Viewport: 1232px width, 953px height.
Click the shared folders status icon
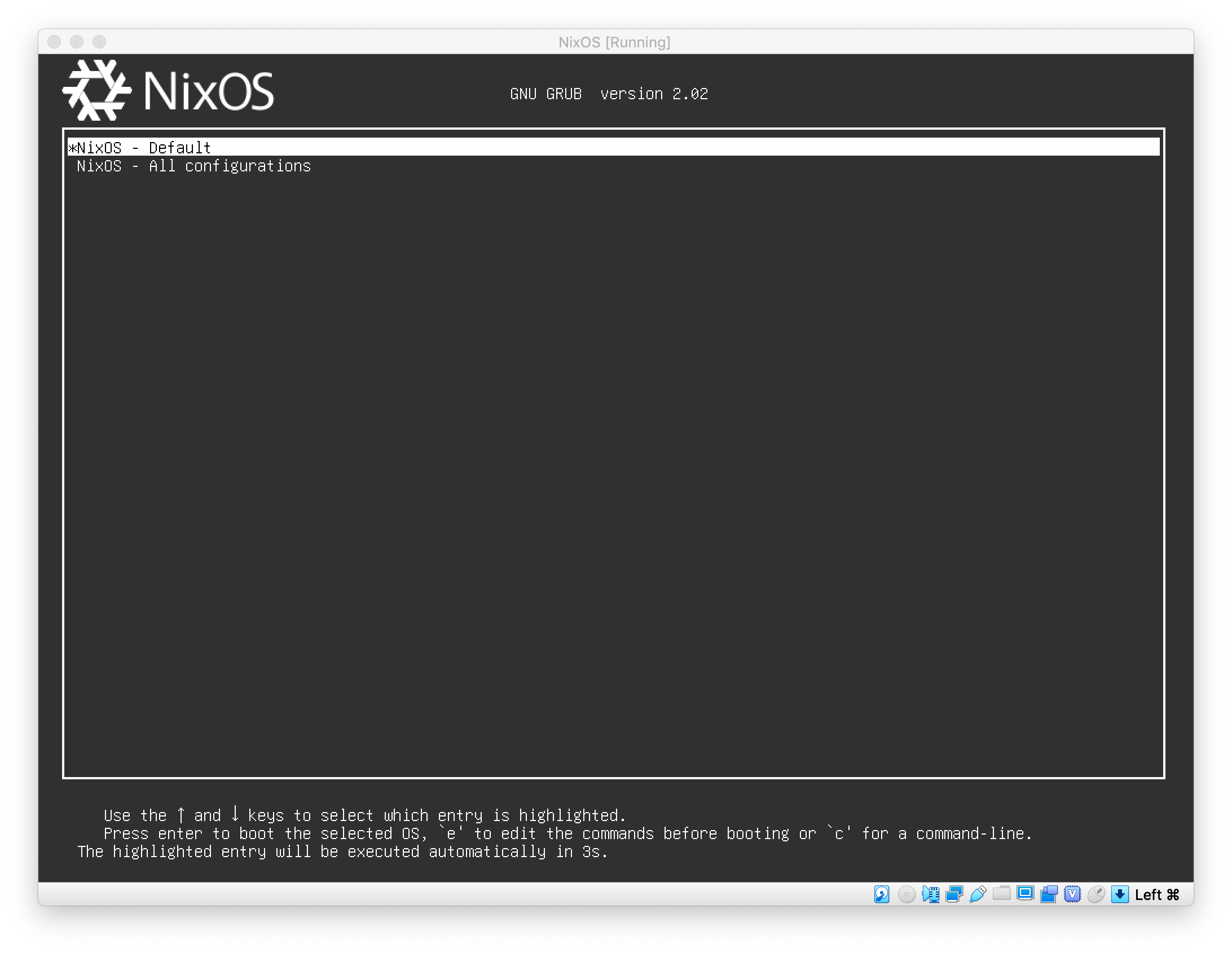coord(1001,893)
